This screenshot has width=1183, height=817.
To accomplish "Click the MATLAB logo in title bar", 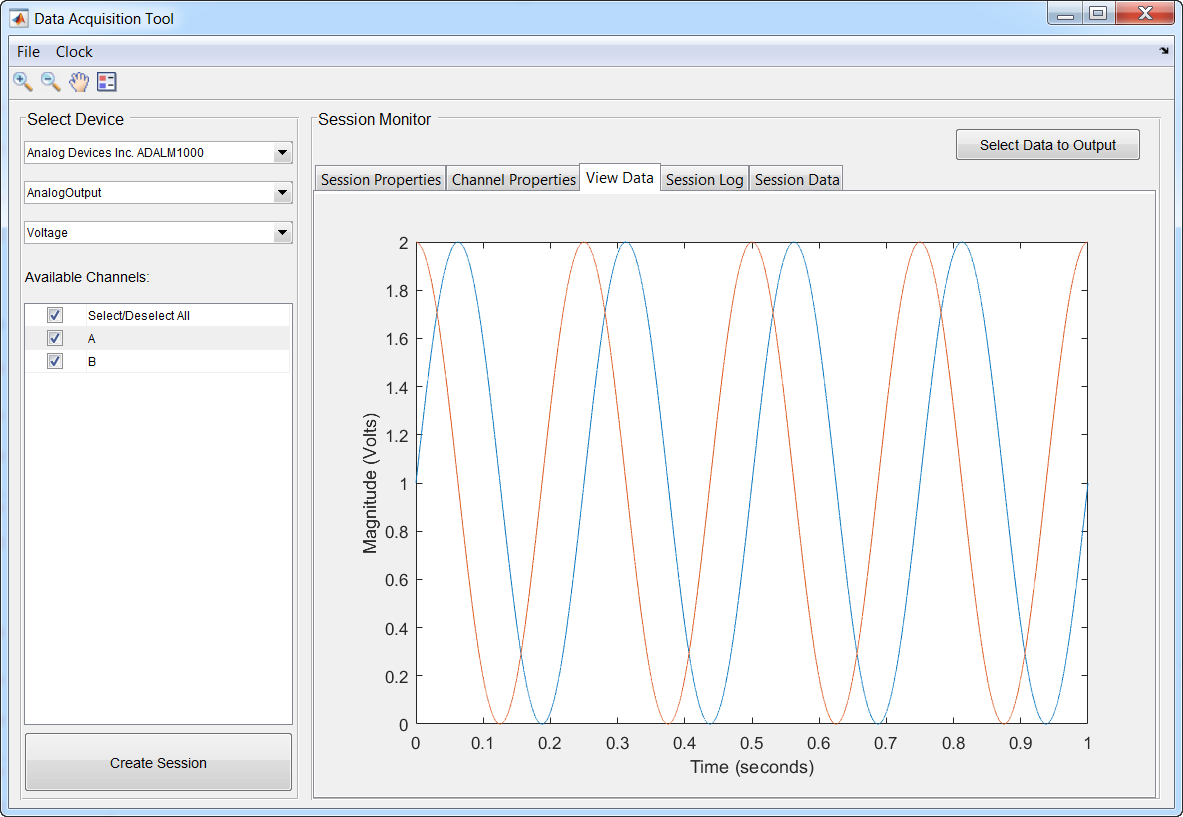I will 19,18.
